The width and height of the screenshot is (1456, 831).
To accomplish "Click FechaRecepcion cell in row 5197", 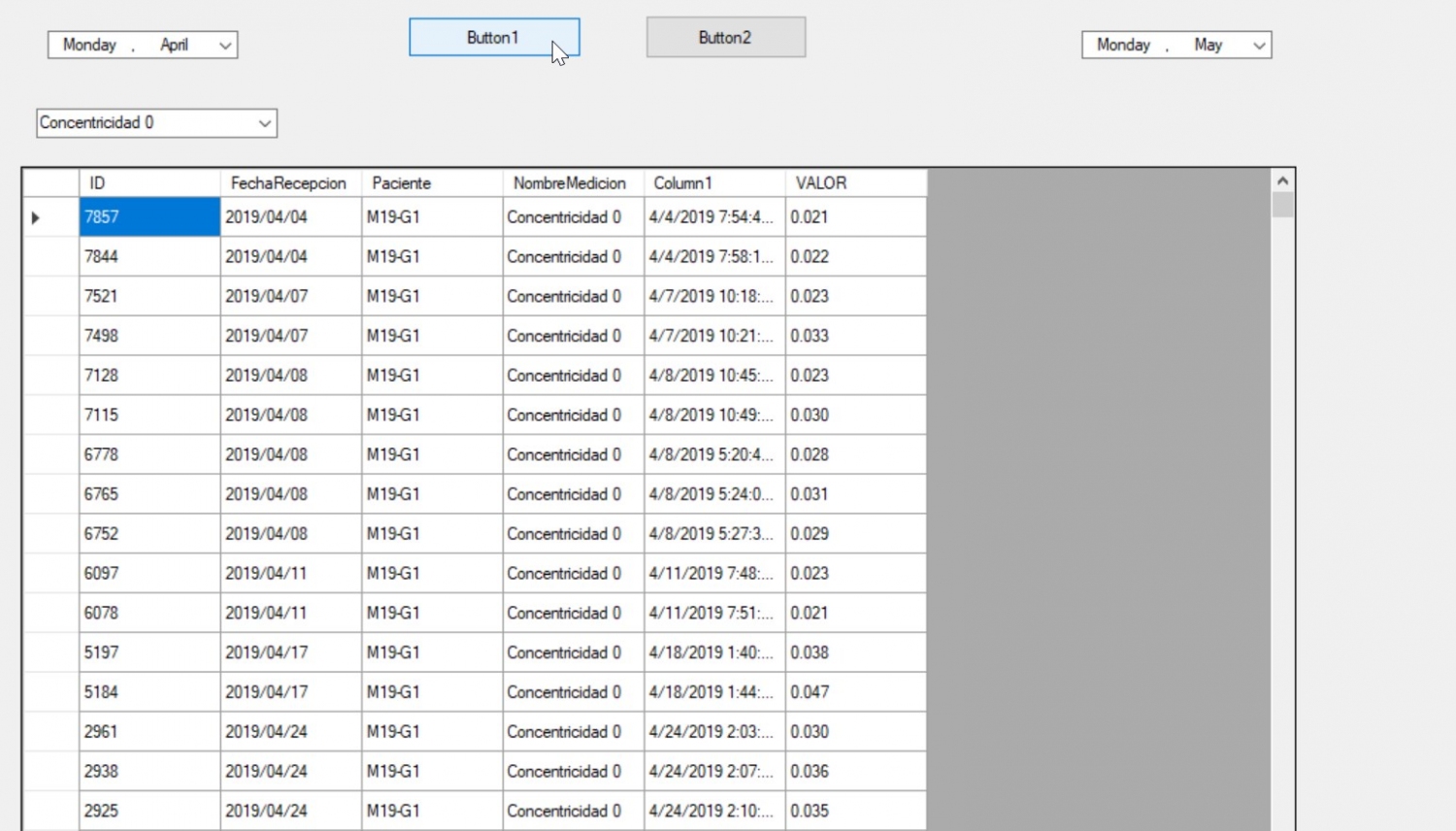I will [x=291, y=652].
